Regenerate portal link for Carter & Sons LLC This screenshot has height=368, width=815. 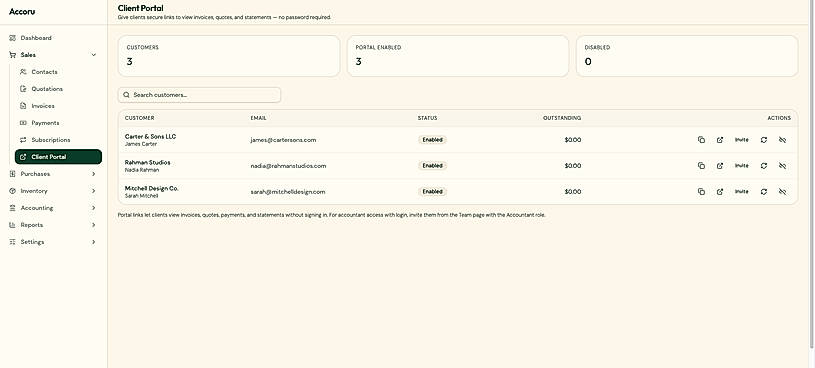click(764, 140)
